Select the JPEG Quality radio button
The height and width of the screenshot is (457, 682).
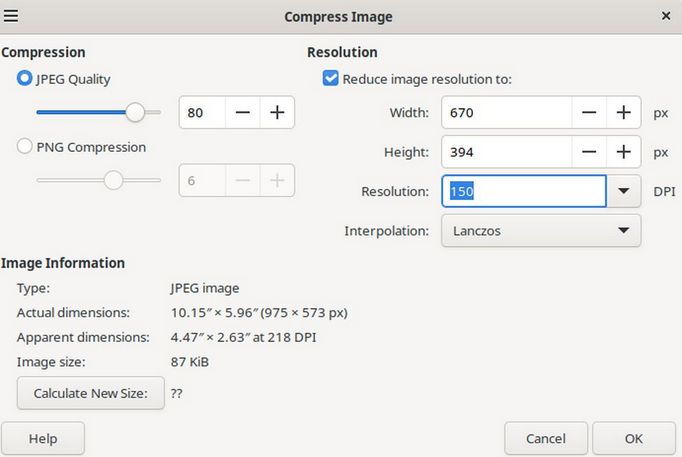(25, 79)
